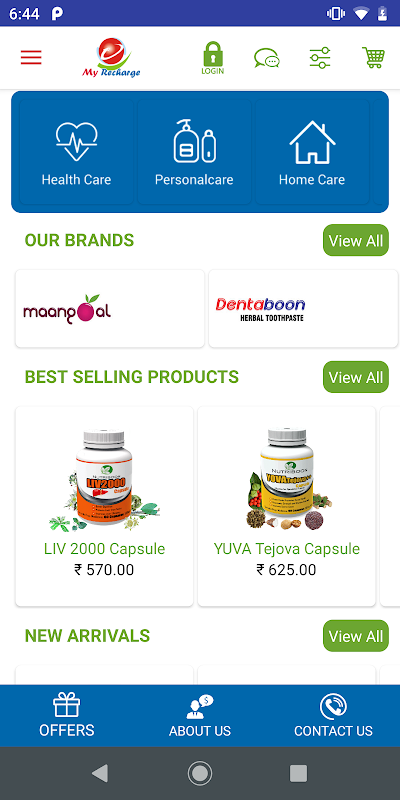This screenshot has width=400, height=800.
Task: Go to the ABOUT US tab
Action: [200, 715]
